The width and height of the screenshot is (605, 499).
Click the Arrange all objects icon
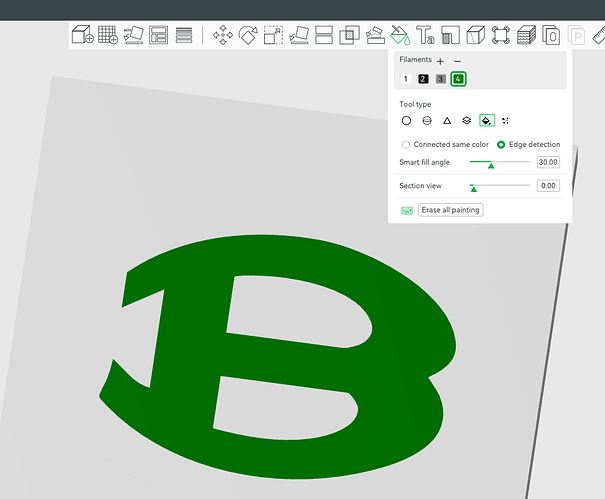pyautogui.click(x=159, y=35)
